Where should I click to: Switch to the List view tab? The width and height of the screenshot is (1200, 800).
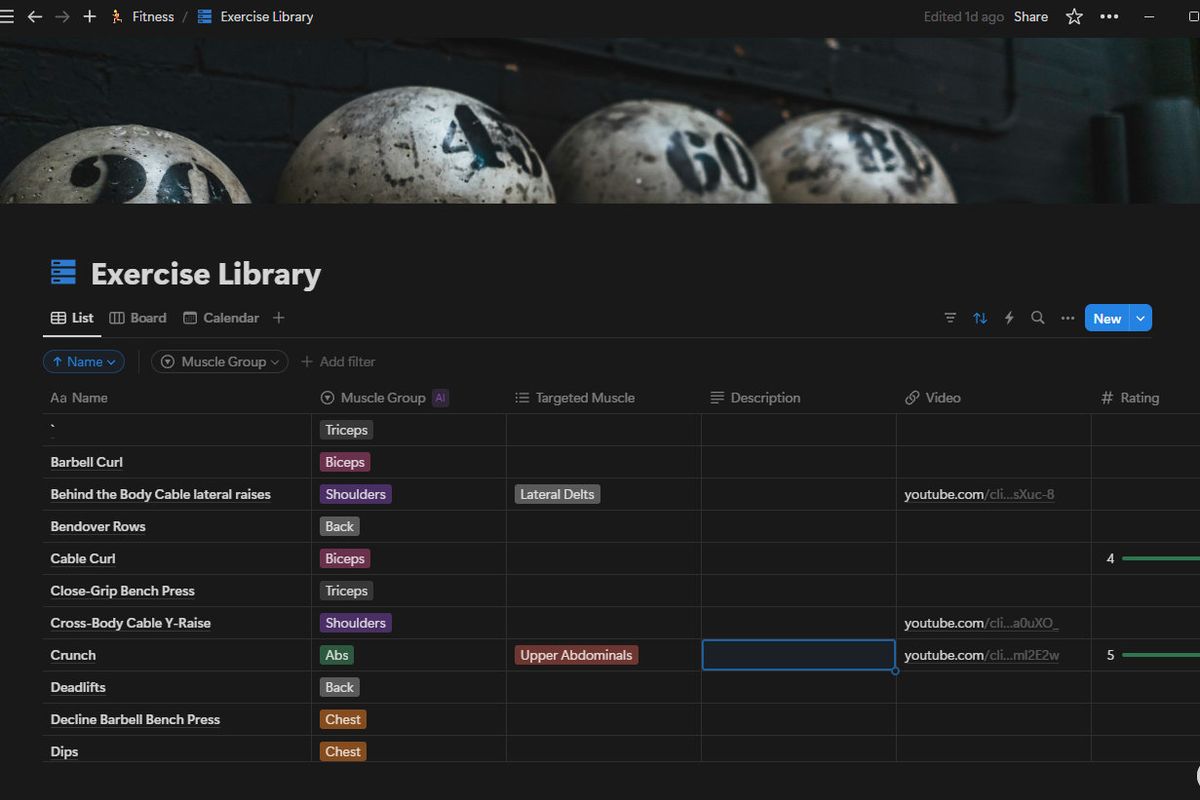point(72,318)
